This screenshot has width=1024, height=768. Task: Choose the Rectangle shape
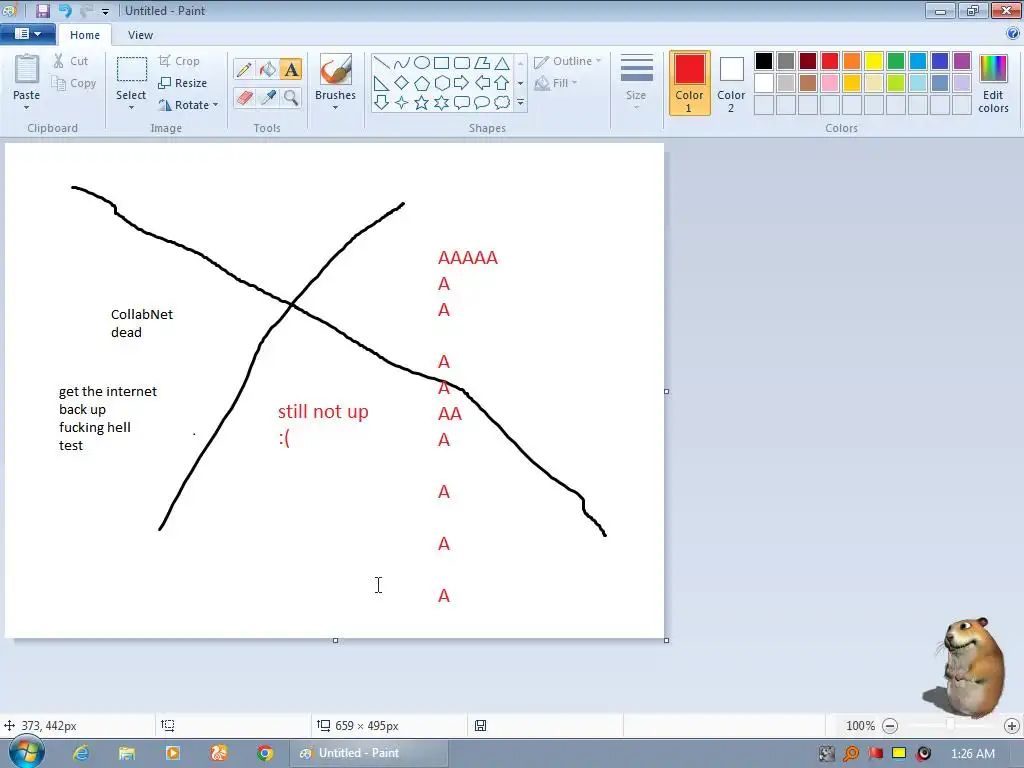441,63
